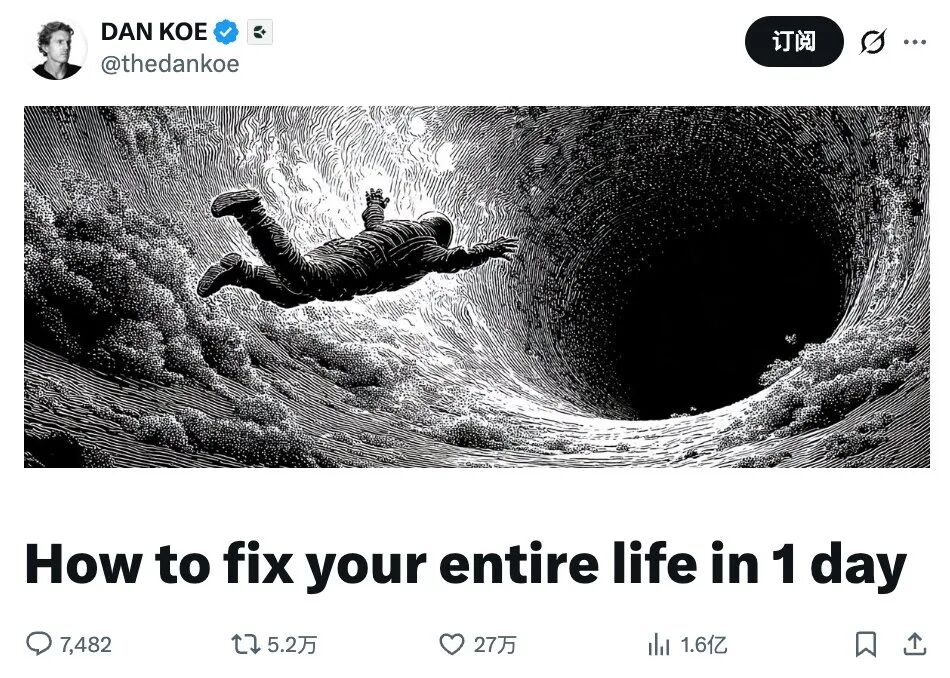The width and height of the screenshot is (950, 678).
Task: Click the 5.2万 repost count
Action: [x=292, y=645]
